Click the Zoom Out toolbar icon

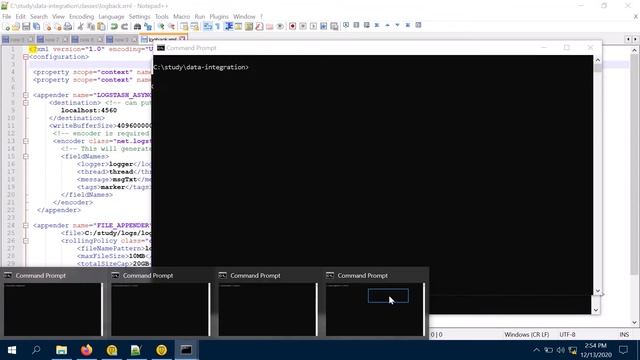click(171, 27)
